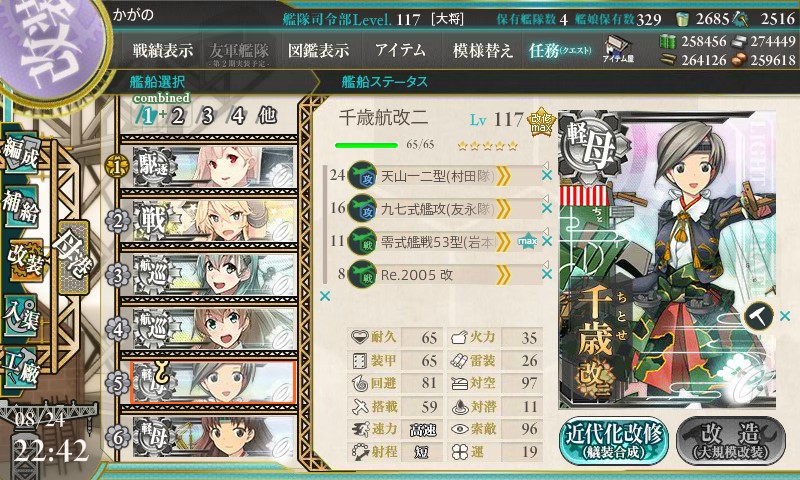Screen dimensions: 800x480
Task: Open the 編成 fleet composition icon
Action: tap(20, 153)
